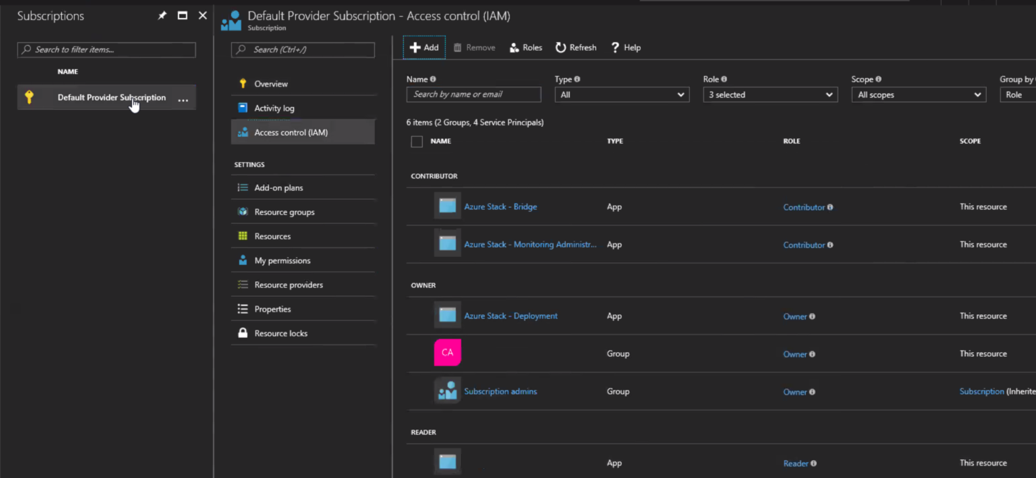
Task: Click Contributor role link for Azure Stack - Bridge
Action: pos(804,207)
